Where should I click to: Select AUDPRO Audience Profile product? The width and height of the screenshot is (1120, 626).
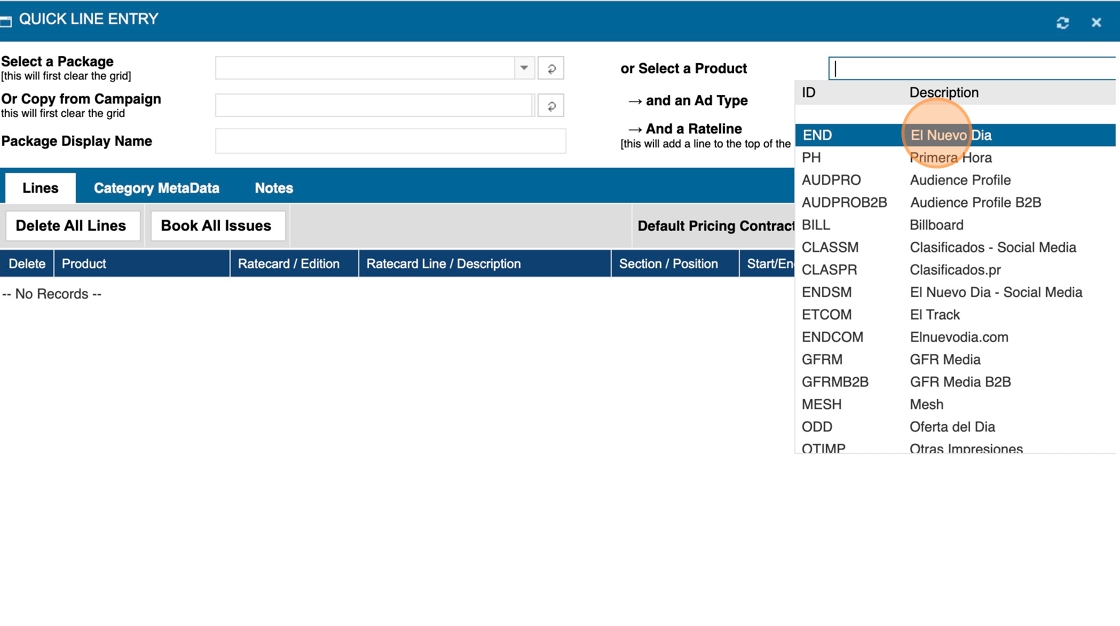pos(955,180)
